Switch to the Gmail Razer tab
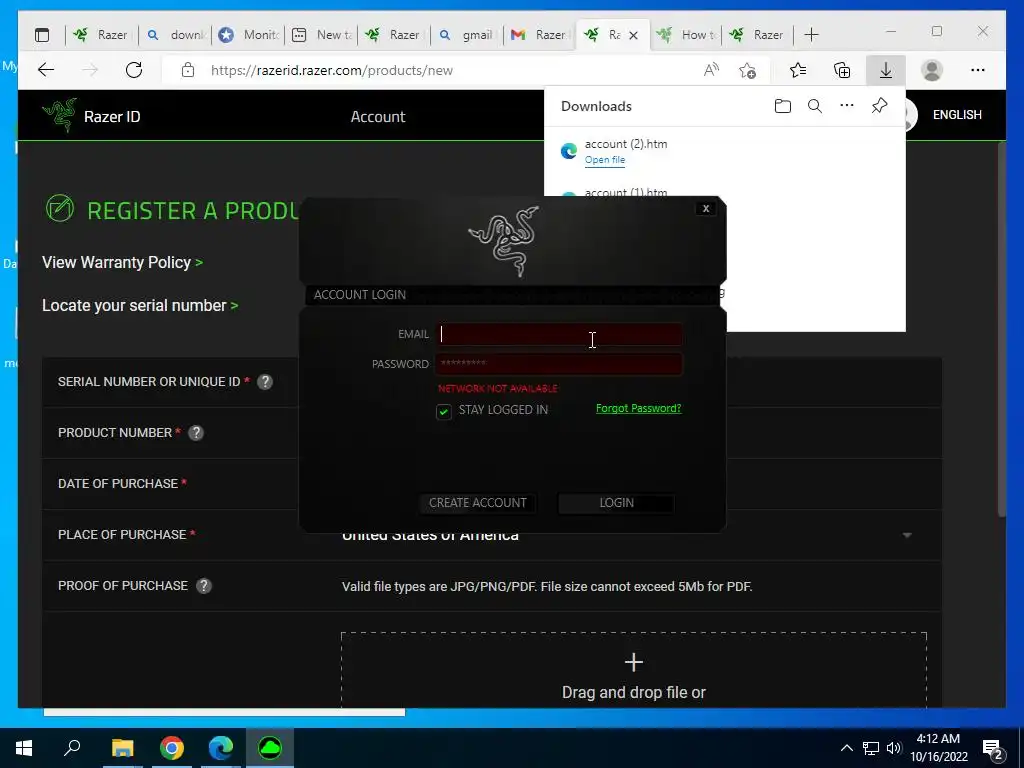1024x768 pixels. 538,35
